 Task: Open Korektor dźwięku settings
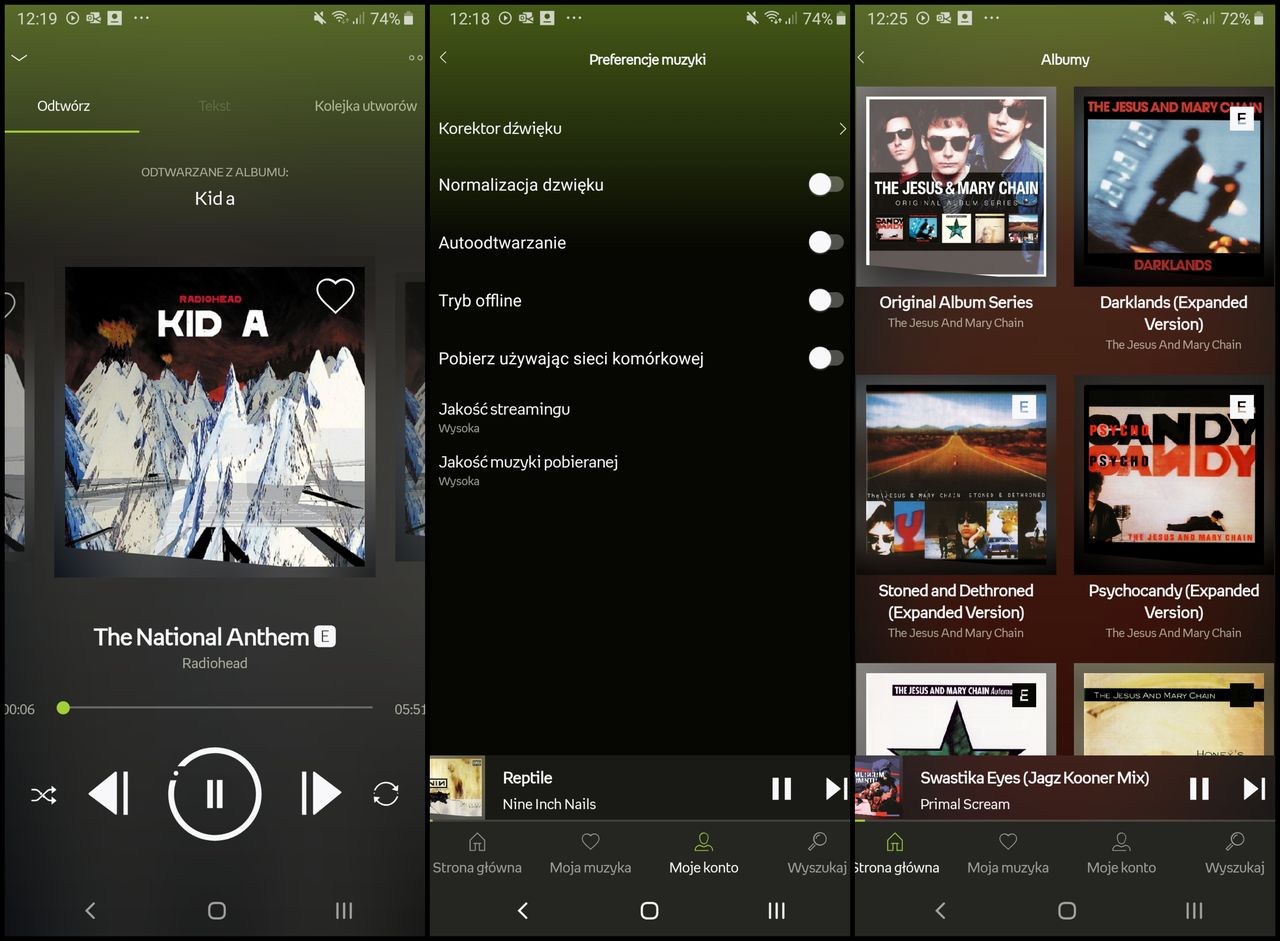point(642,128)
